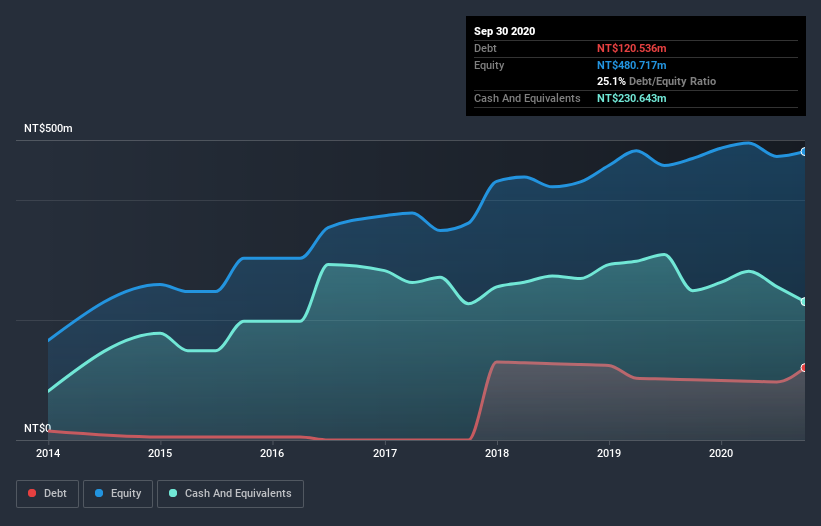Select the 2018 x-axis label

pos(497,453)
